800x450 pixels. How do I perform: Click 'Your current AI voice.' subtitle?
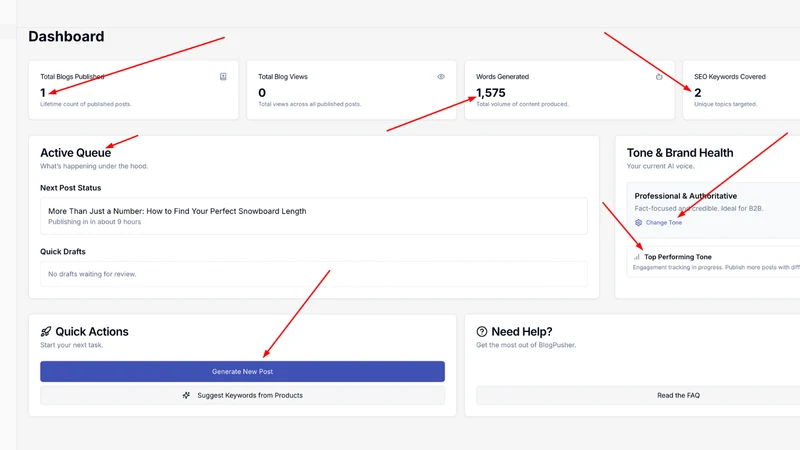point(660,166)
